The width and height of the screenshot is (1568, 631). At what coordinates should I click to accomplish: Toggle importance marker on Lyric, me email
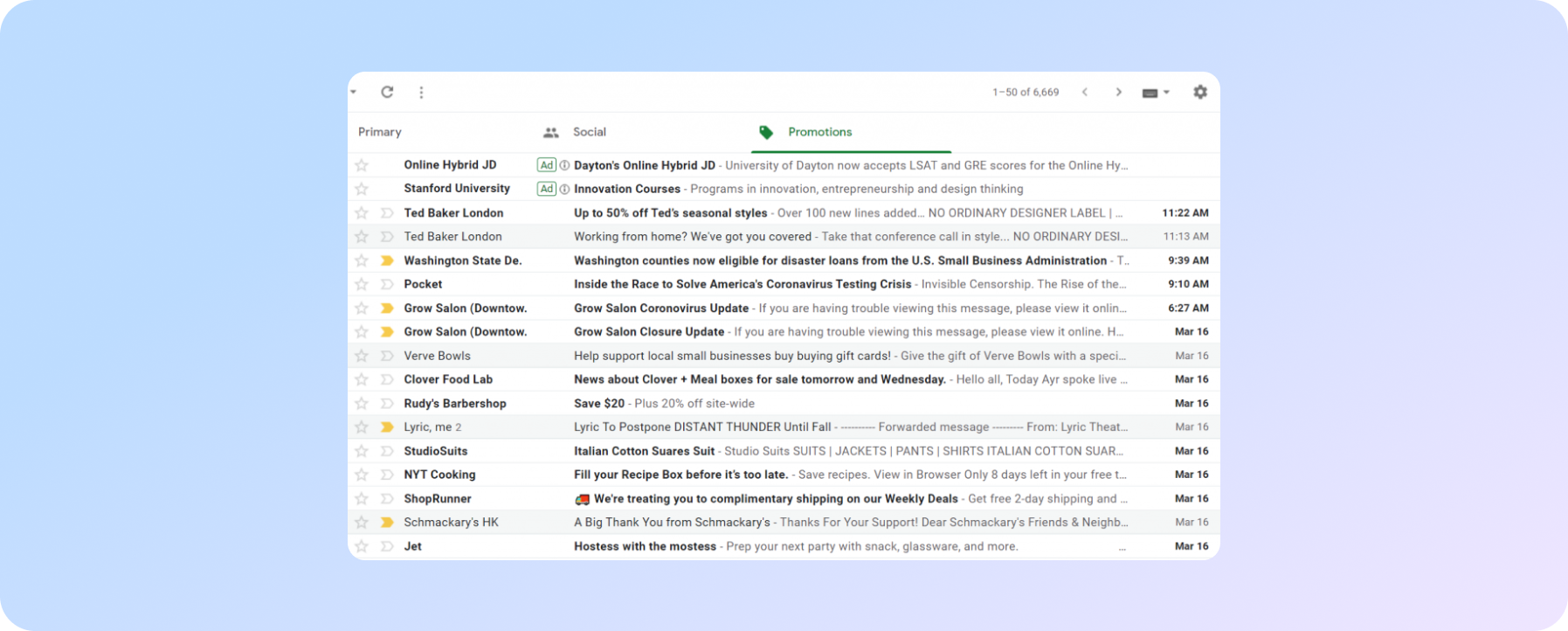click(x=387, y=427)
